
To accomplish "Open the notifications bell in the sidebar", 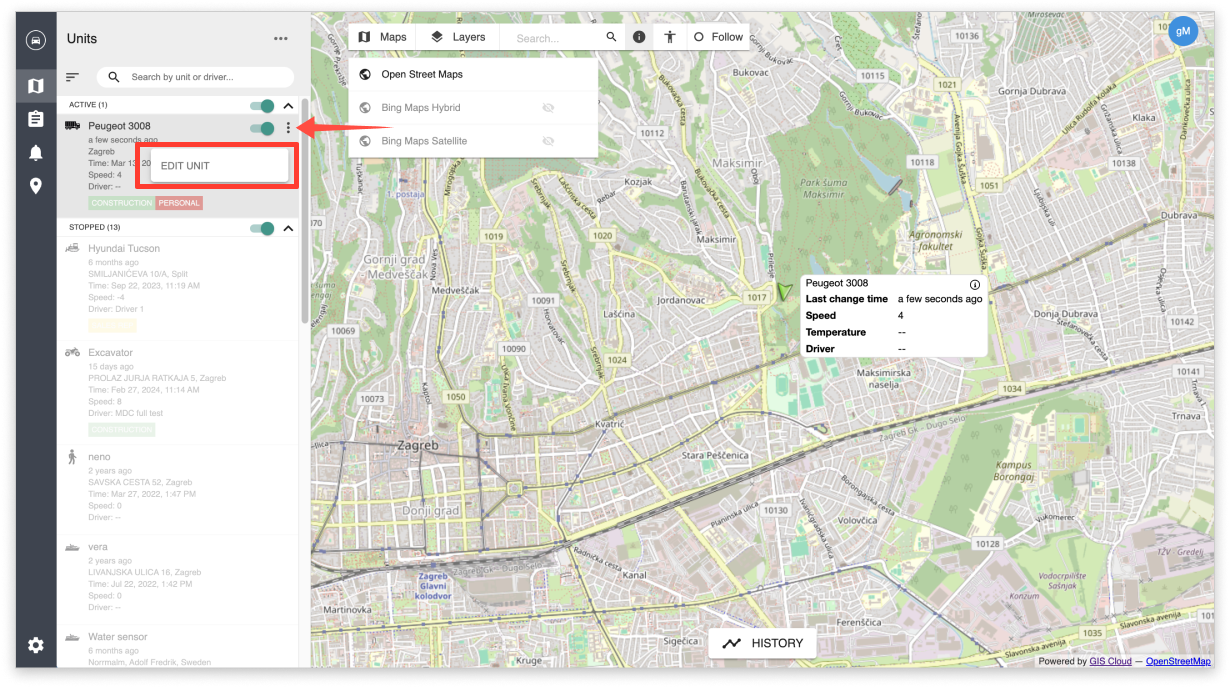I will coord(35,152).
